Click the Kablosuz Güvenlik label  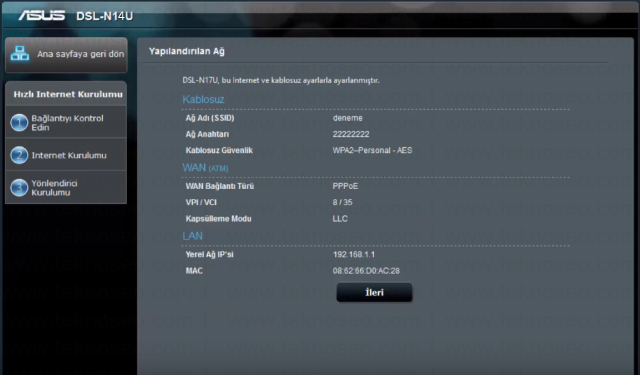[x=219, y=151]
